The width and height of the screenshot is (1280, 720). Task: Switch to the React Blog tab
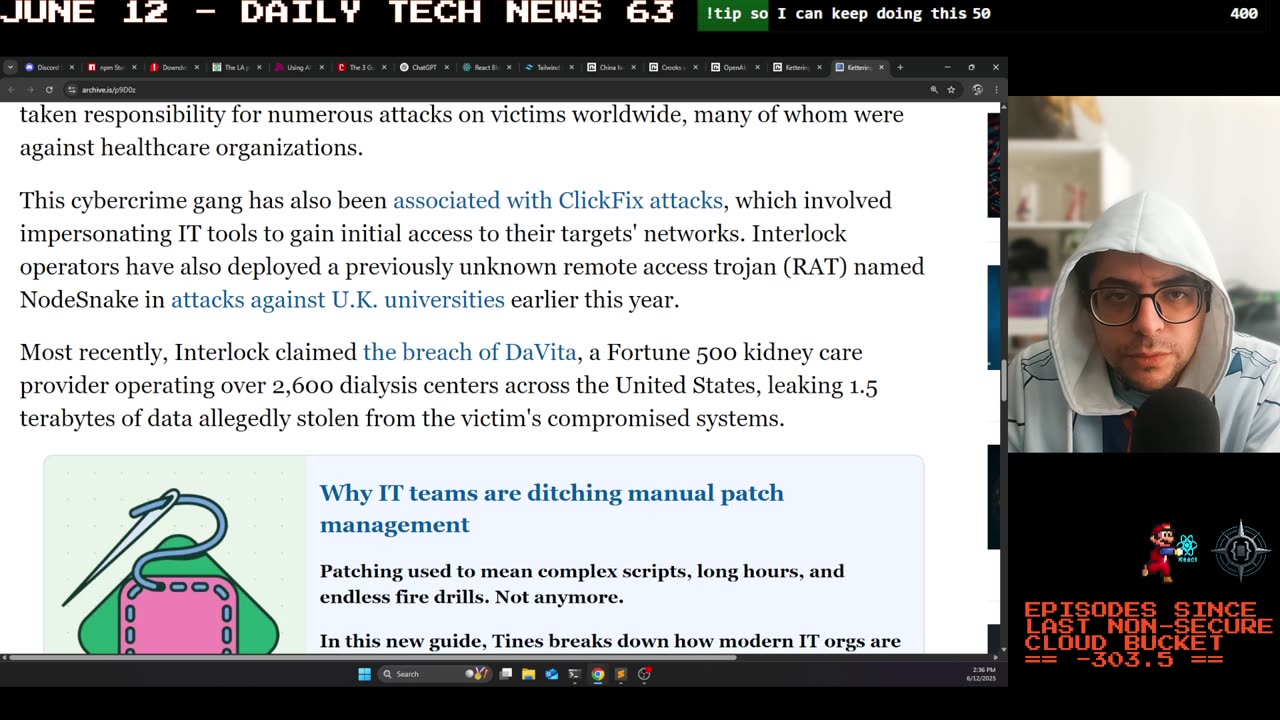pos(485,67)
